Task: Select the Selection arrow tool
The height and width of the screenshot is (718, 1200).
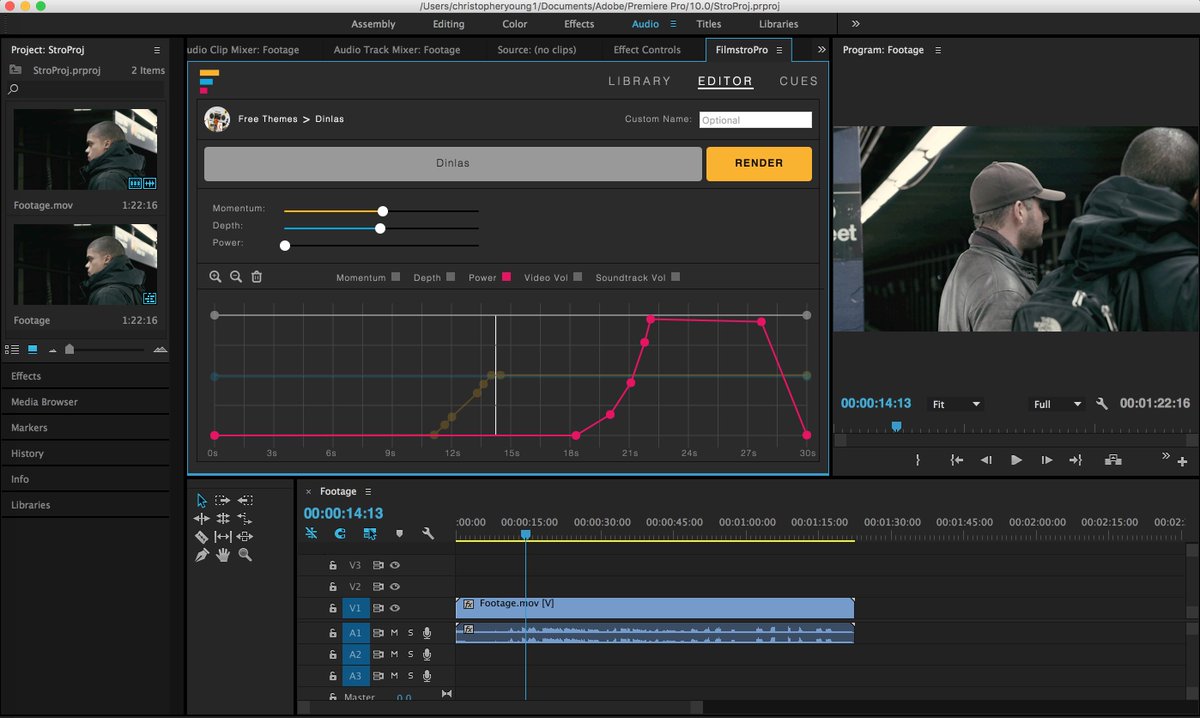Action: [x=202, y=500]
